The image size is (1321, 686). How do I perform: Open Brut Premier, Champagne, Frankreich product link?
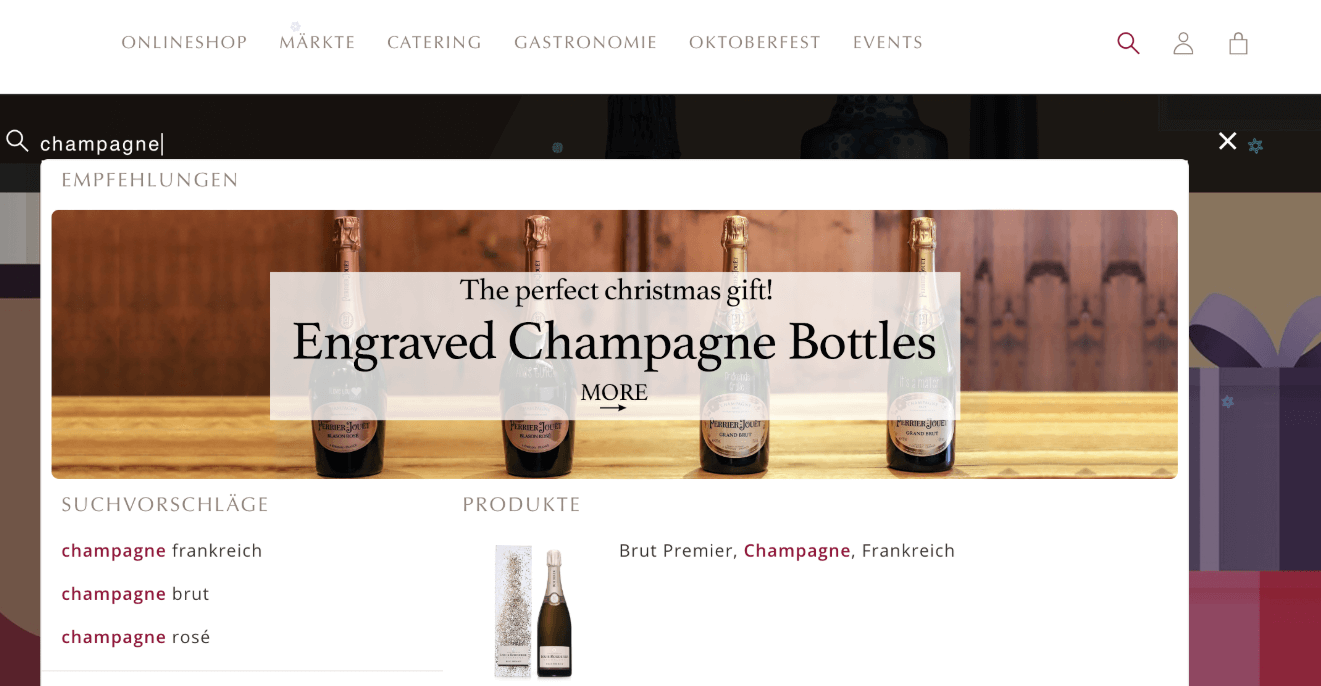coord(787,550)
